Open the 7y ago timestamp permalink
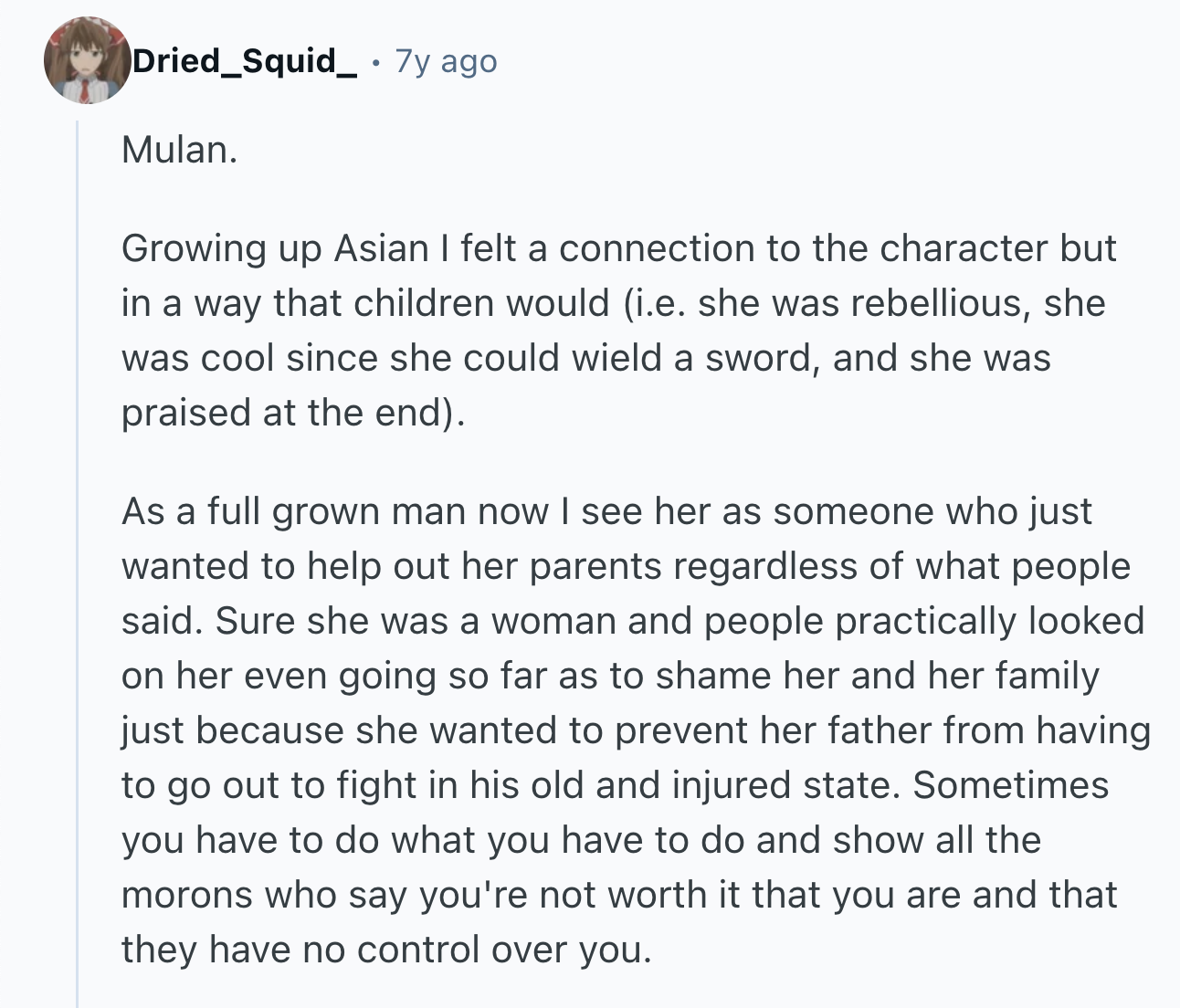1180x1008 pixels. click(x=446, y=61)
